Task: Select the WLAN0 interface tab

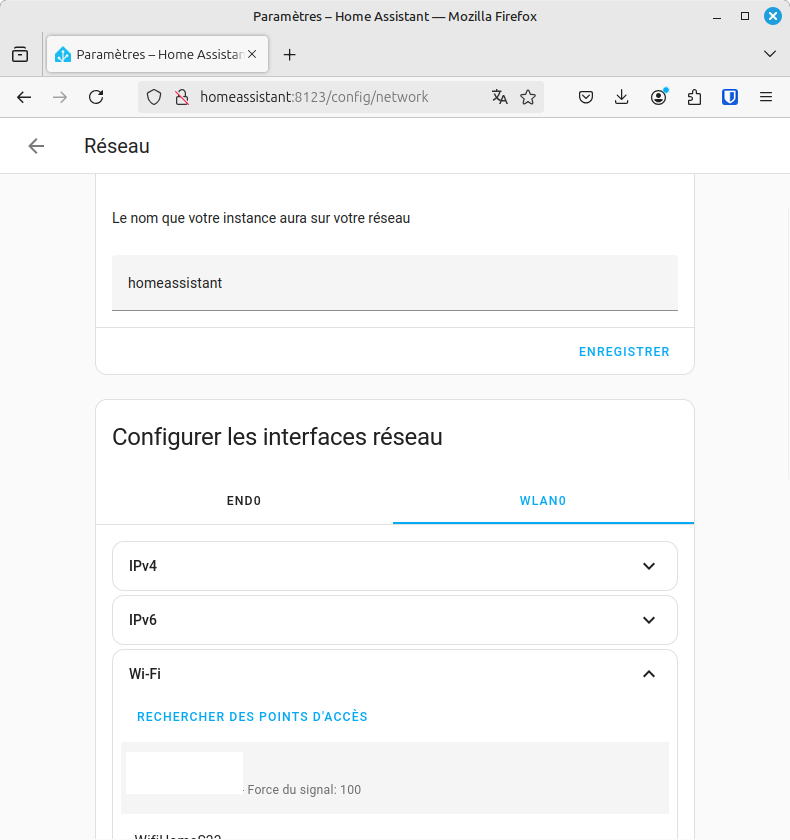Action: (x=543, y=501)
